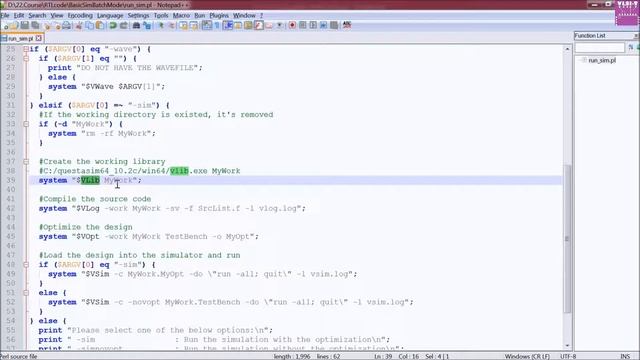Click Run macro multiple times icon
640x360 pixels.
[x=323, y=25]
